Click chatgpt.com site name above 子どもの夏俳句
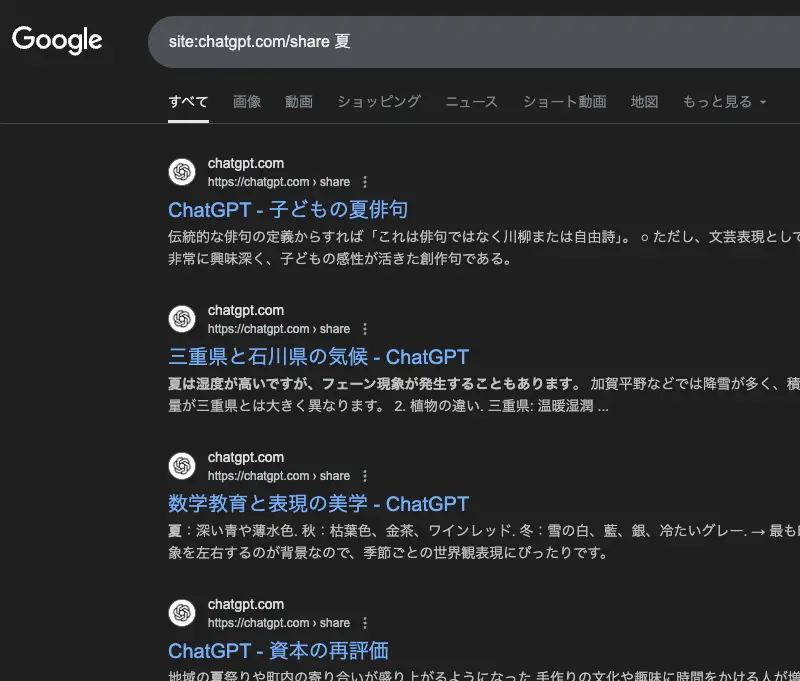The width and height of the screenshot is (800, 681). 245,164
